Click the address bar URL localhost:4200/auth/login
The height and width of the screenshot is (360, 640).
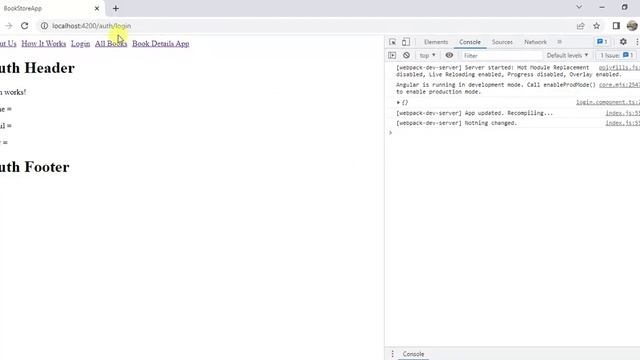91,26
